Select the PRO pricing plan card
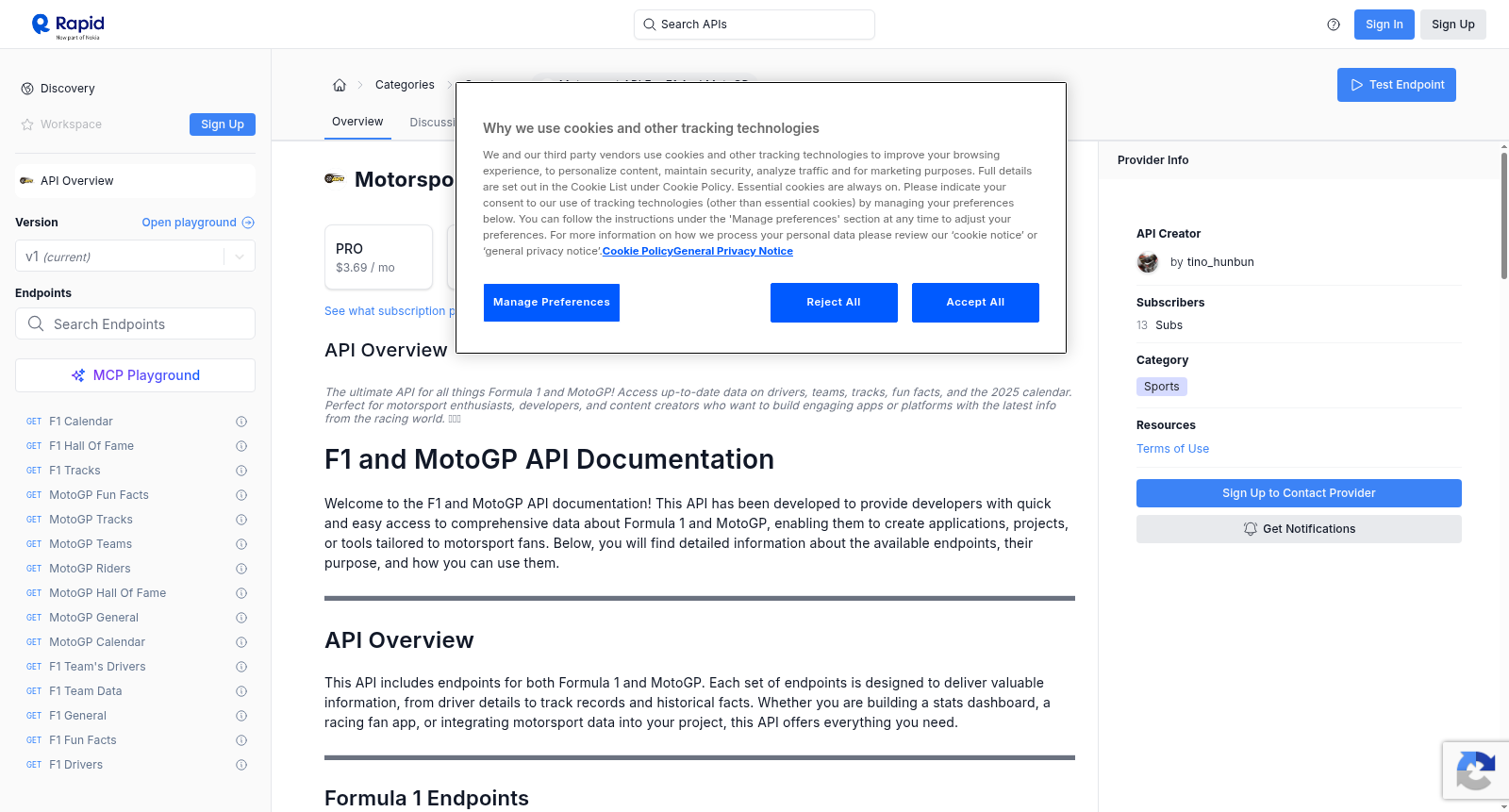The height and width of the screenshot is (812, 1509). (x=378, y=257)
